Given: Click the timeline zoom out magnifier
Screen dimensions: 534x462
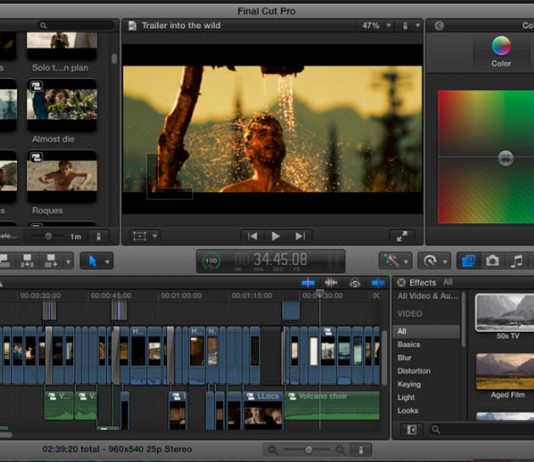Looking at the screenshot, I should pos(272,450).
